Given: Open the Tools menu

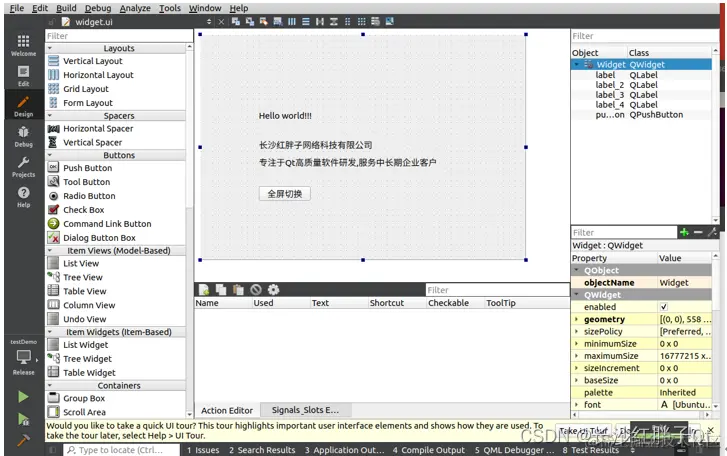Looking at the screenshot, I should click(170, 8).
